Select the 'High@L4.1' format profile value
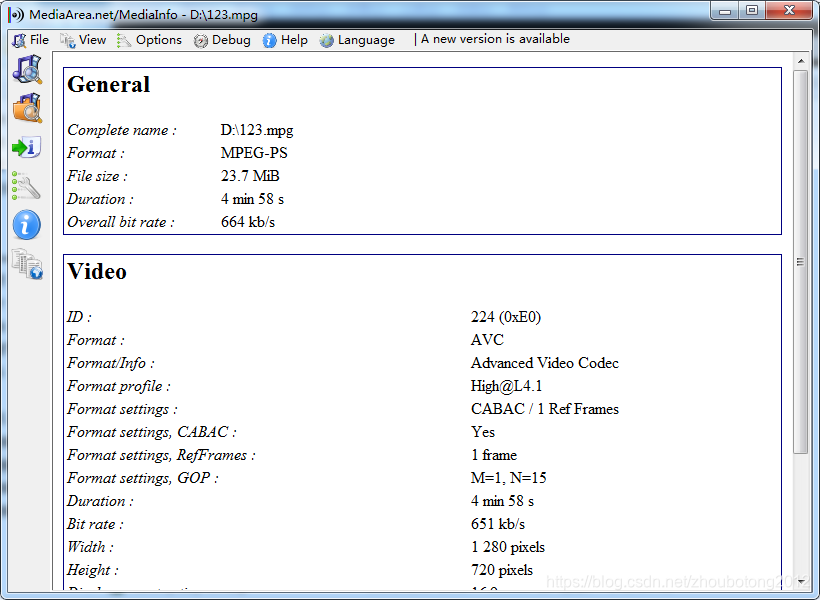This screenshot has width=820, height=600. point(506,386)
